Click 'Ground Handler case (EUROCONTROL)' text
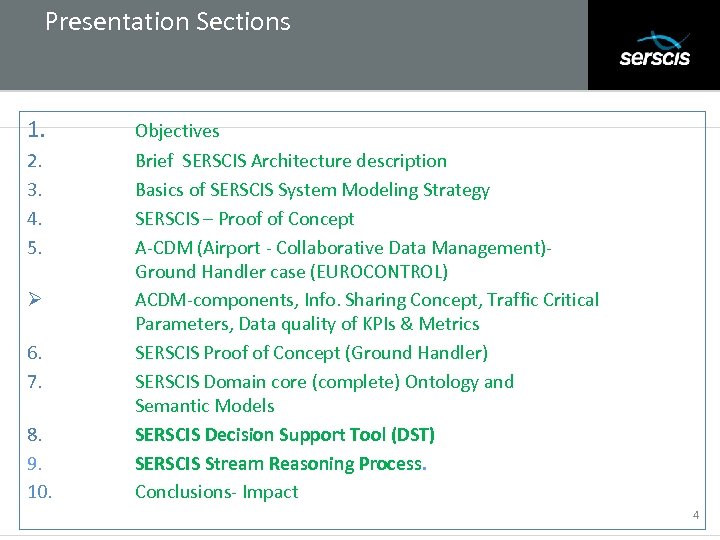The image size is (720, 540). [291, 272]
